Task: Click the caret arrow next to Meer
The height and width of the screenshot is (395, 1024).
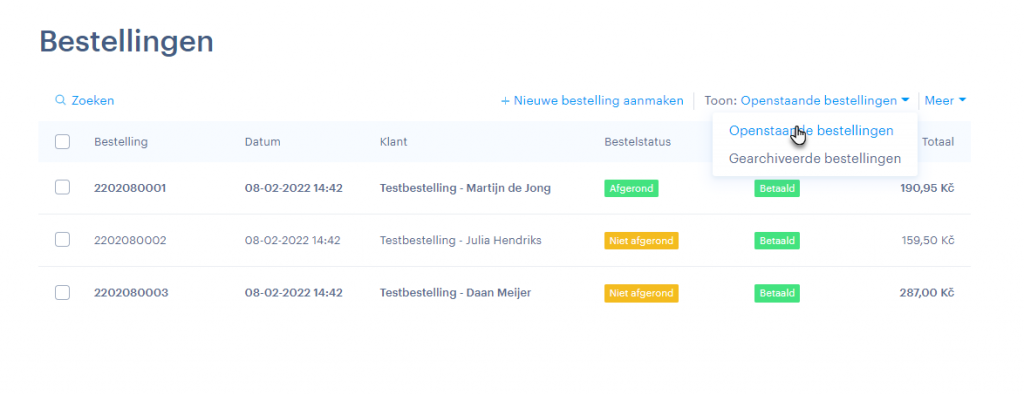Action: [x=962, y=101]
